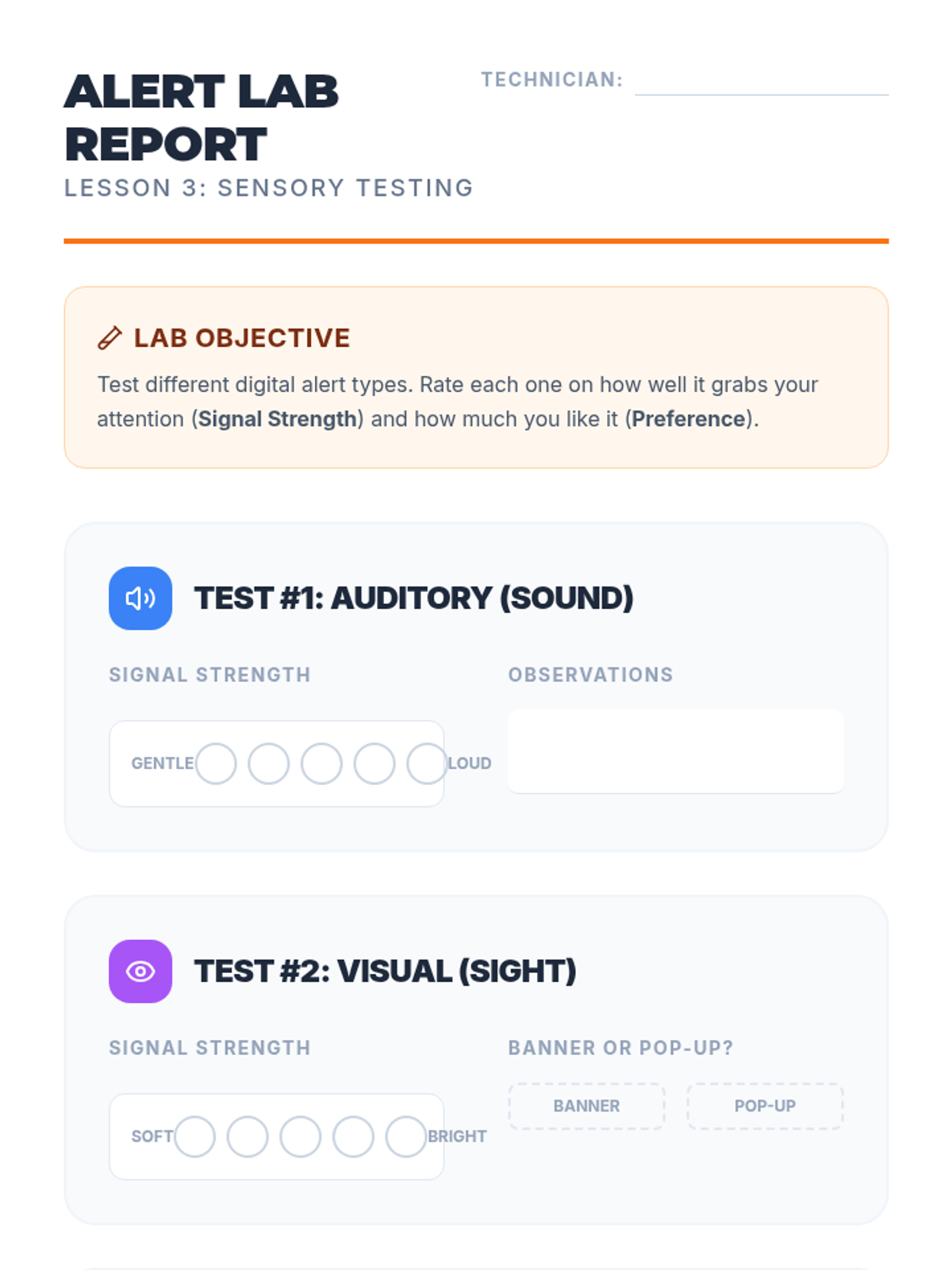Screen dimensions: 952x1270
Task: Choose the POP-UP option
Action: 765,1106
